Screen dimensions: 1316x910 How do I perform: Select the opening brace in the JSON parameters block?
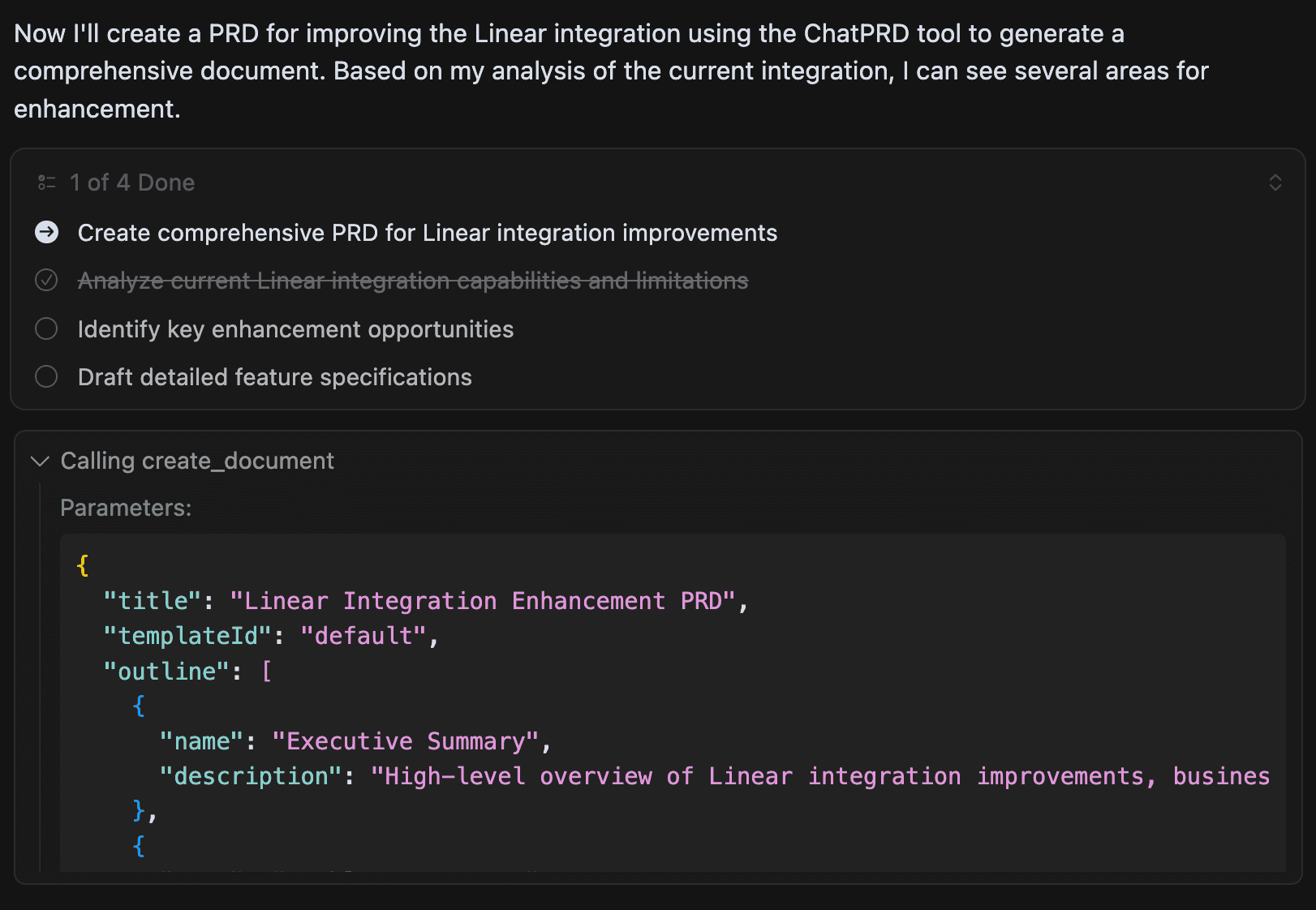[x=82, y=564]
